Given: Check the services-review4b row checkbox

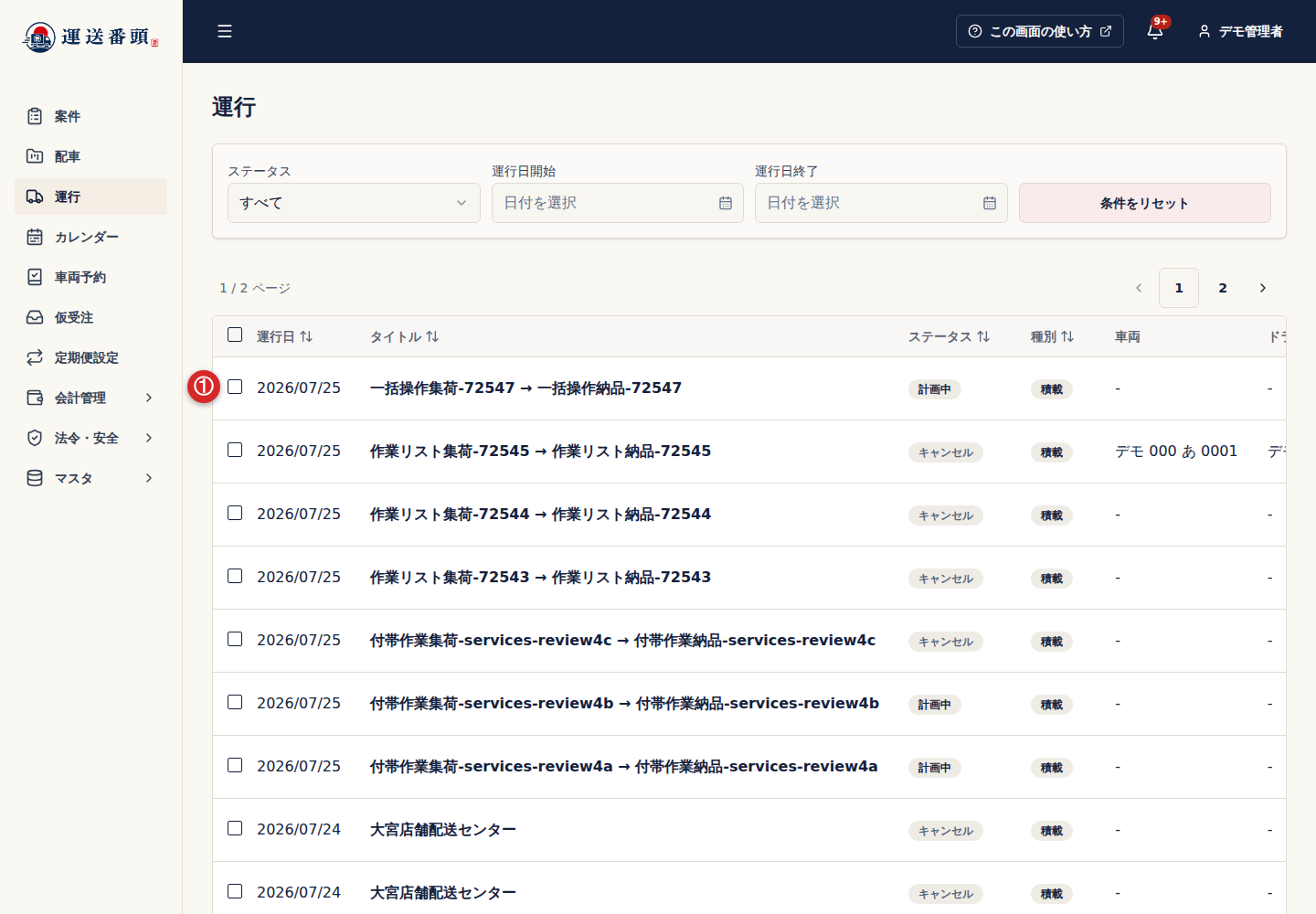Looking at the screenshot, I should coord(235,702).
